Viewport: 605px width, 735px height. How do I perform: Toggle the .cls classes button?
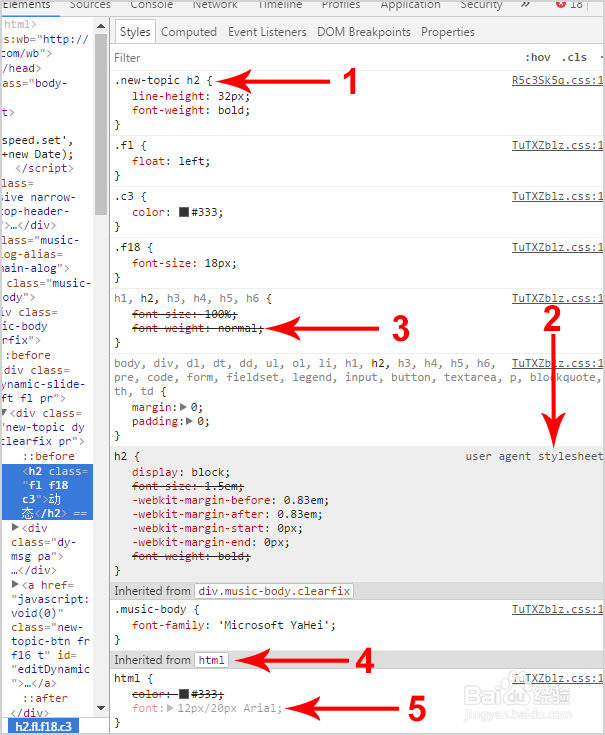(x=574, y=58)
